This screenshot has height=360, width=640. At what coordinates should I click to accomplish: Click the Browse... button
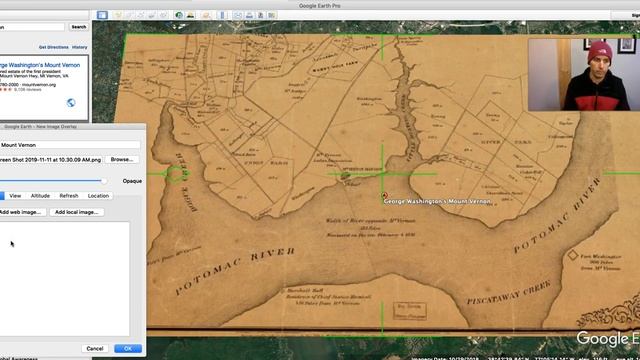pos(122,160)
